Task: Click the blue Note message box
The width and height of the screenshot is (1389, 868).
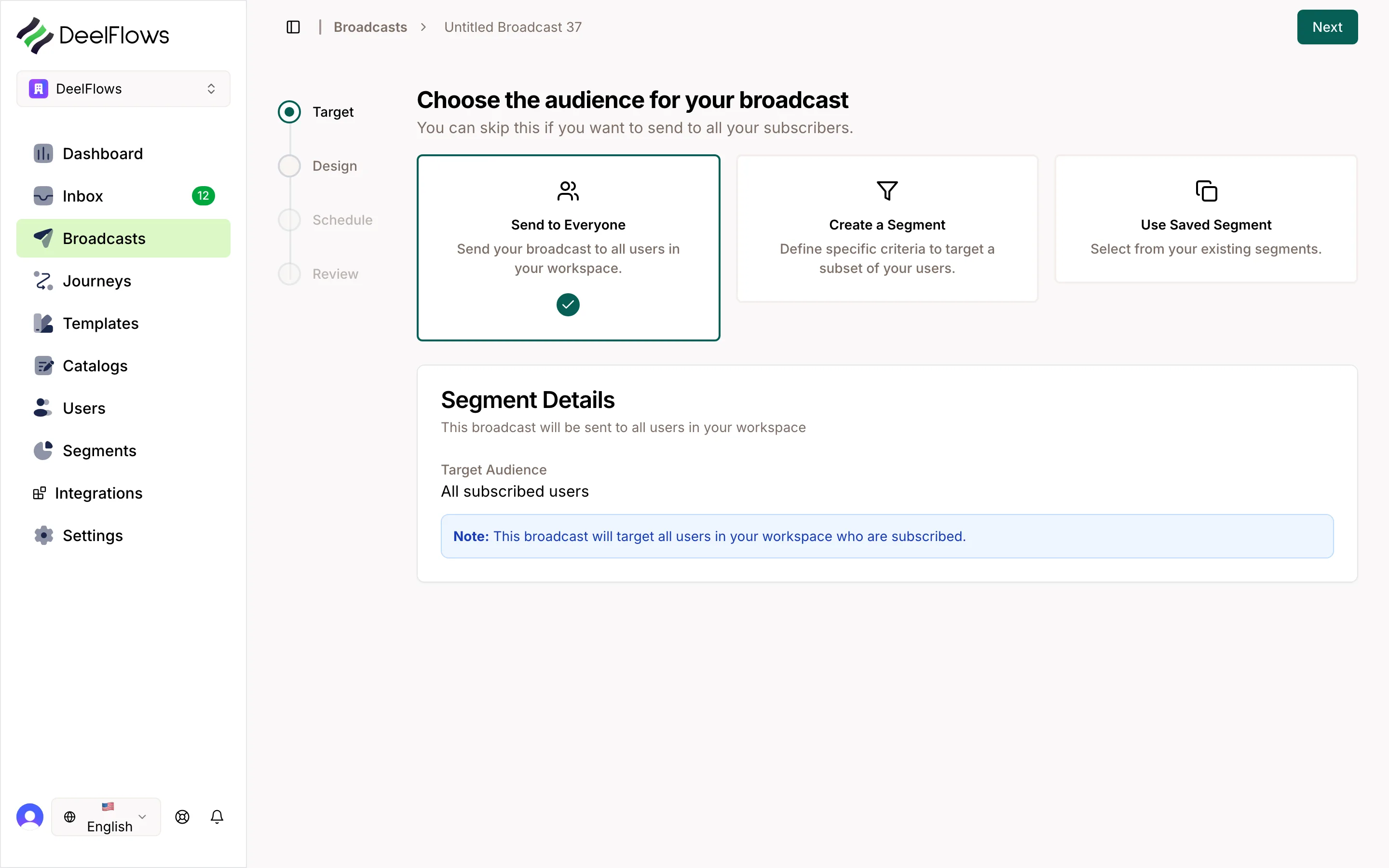Action: pyautogui.click(x=887, y=536)
